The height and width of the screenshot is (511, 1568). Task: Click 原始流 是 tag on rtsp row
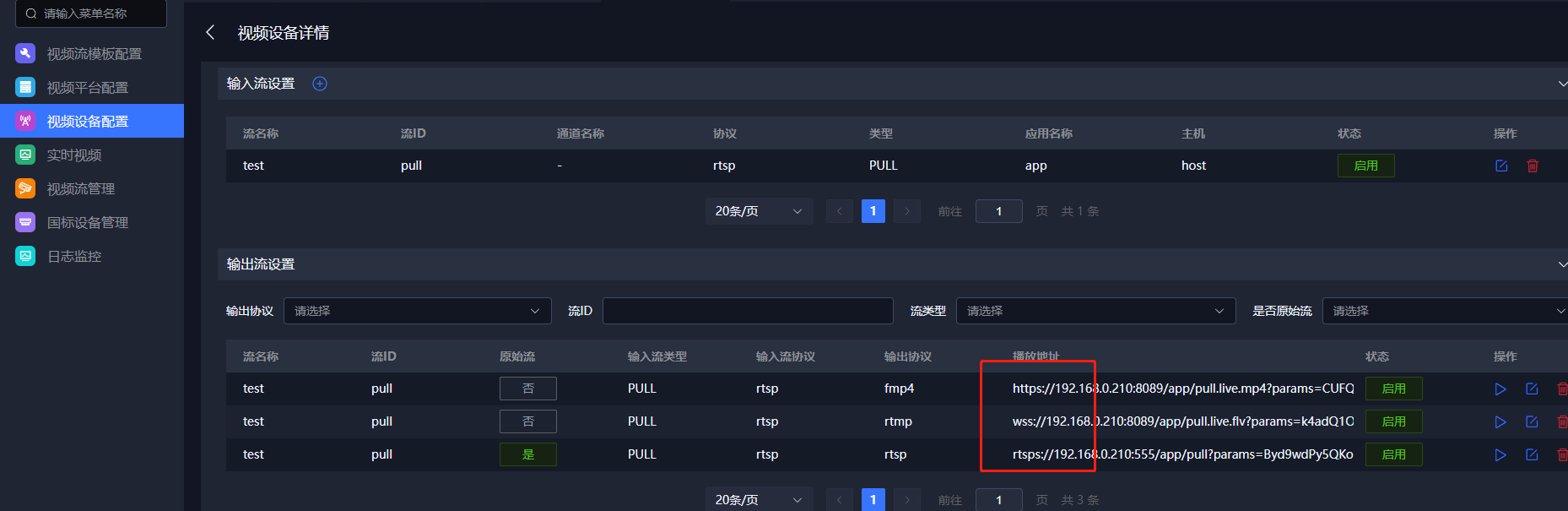coord(528,454)
